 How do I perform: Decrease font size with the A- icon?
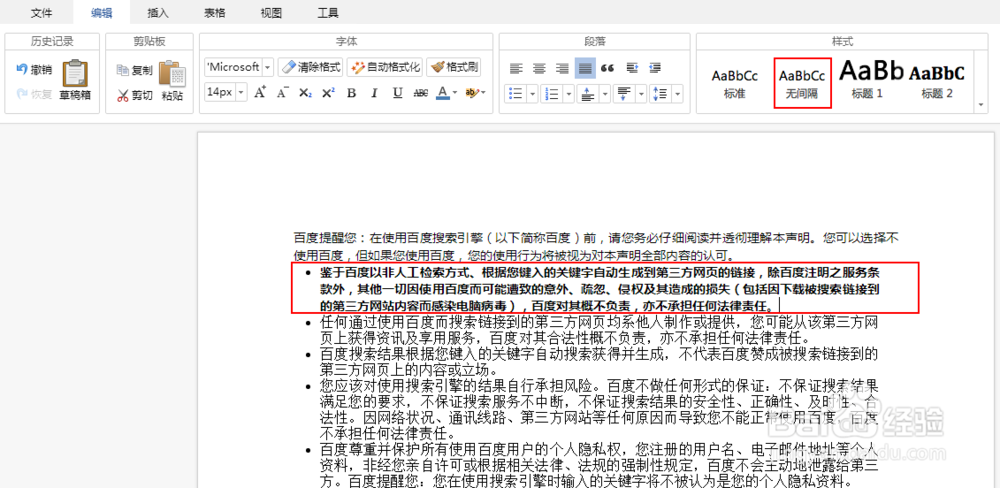click(x=283, y=92)
